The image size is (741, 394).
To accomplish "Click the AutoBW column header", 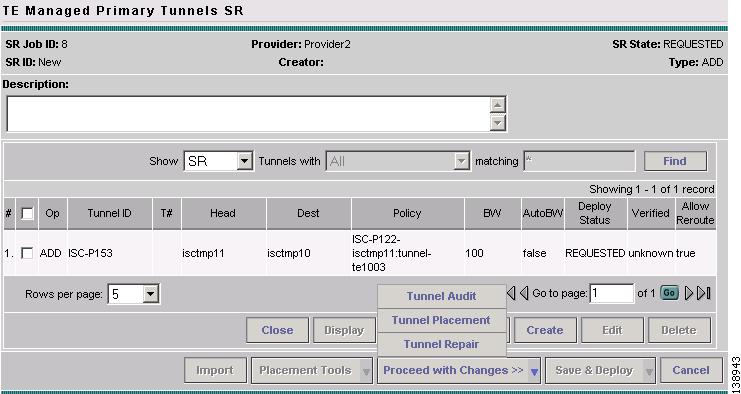I will 543,214.
